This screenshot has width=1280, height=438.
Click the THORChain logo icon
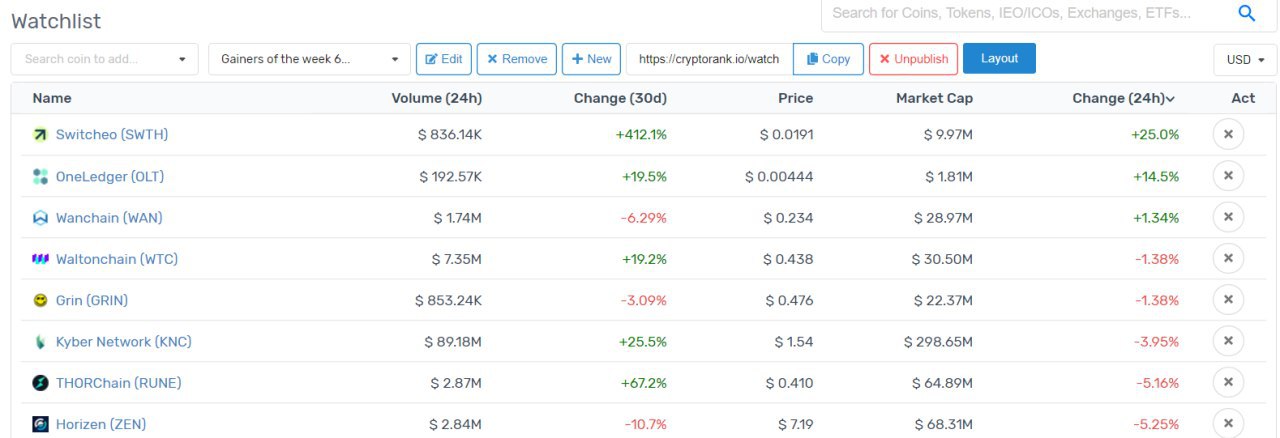pos(40,383)
